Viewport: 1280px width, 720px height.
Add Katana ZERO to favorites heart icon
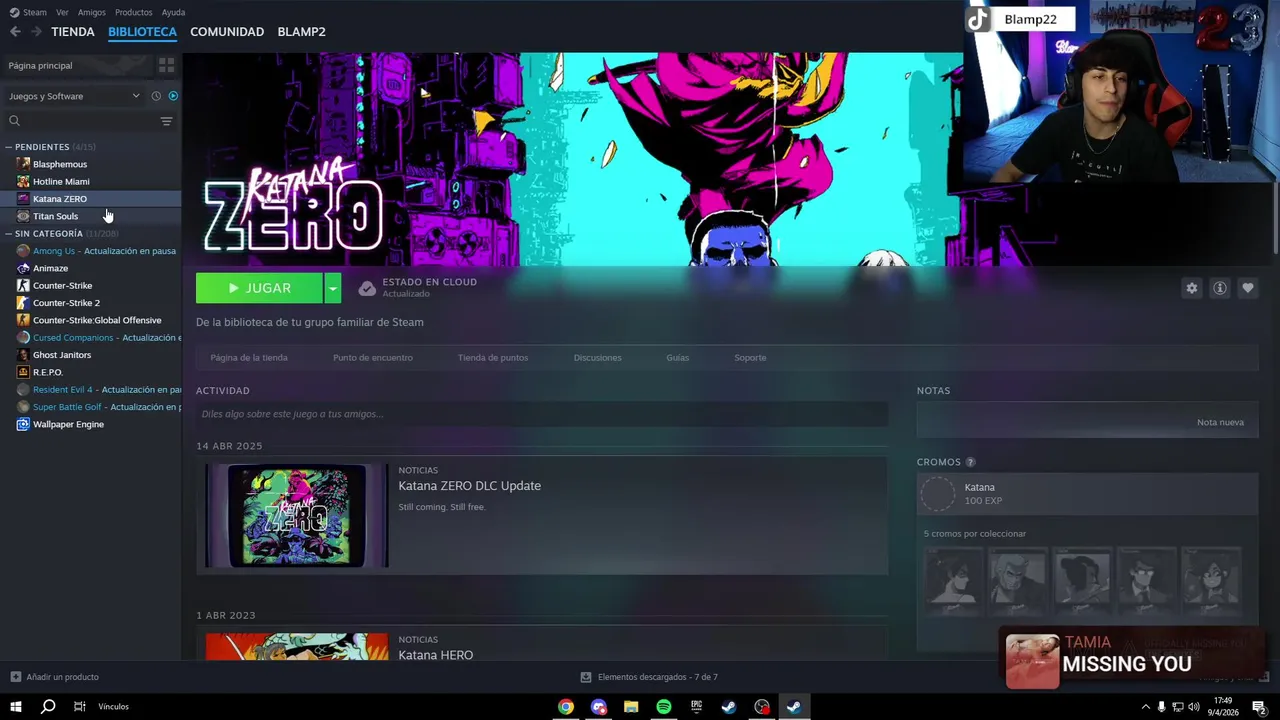click(1247, 288)
